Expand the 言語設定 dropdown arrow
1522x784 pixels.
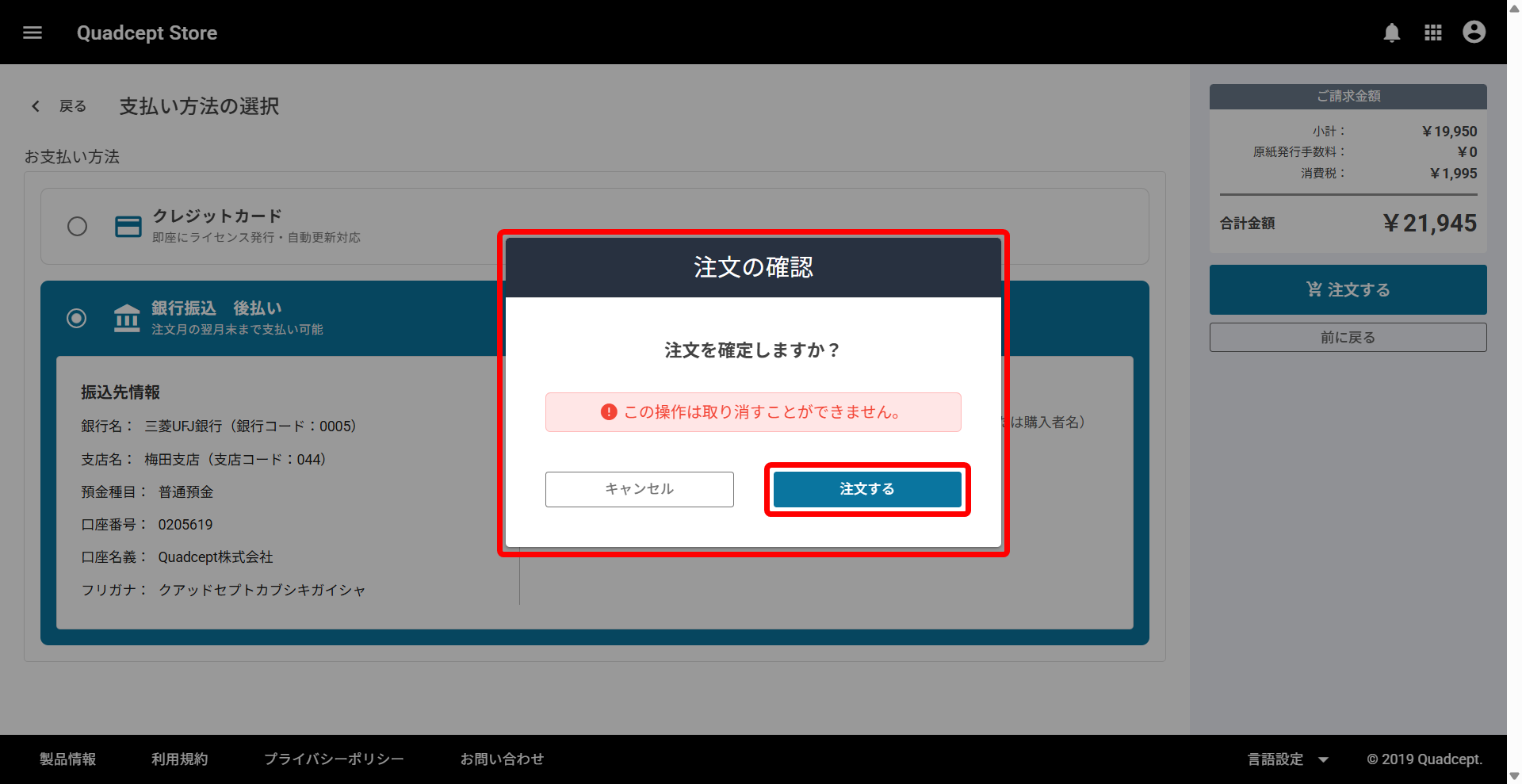tap(1323, 759)
